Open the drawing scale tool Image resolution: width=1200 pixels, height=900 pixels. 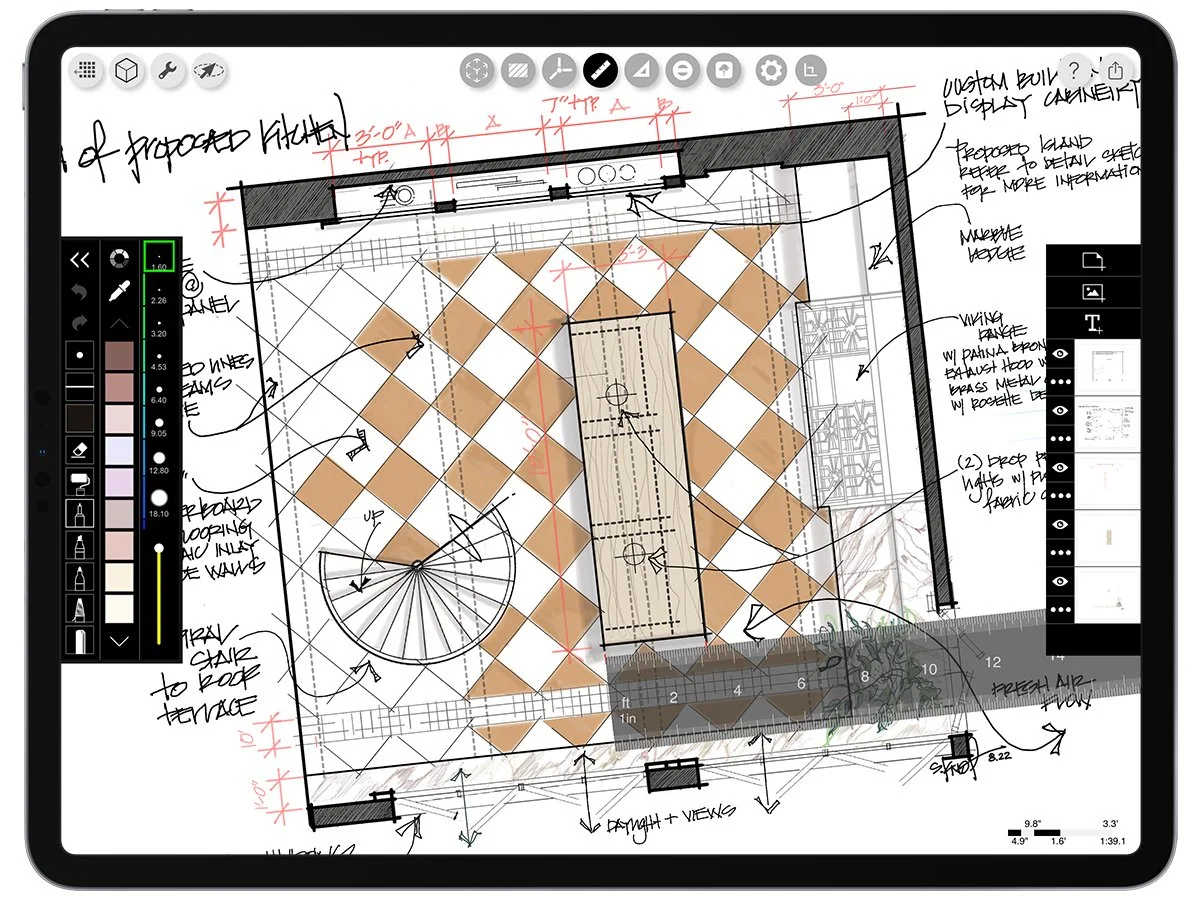point(811,71)
